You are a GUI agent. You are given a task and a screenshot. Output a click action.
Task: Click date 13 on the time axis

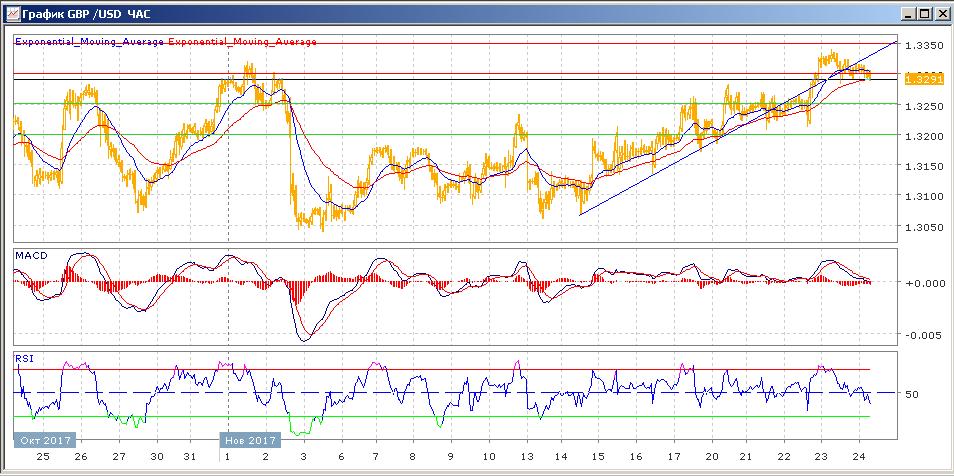pyautogui.click(x=526, y=457)
